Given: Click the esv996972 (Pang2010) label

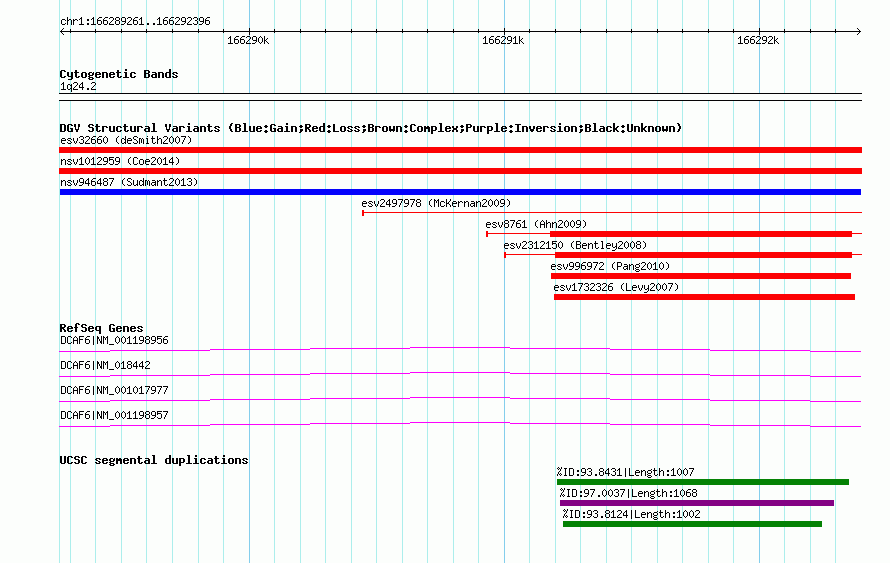Looking at the screenshot, I should coord(610,266).
